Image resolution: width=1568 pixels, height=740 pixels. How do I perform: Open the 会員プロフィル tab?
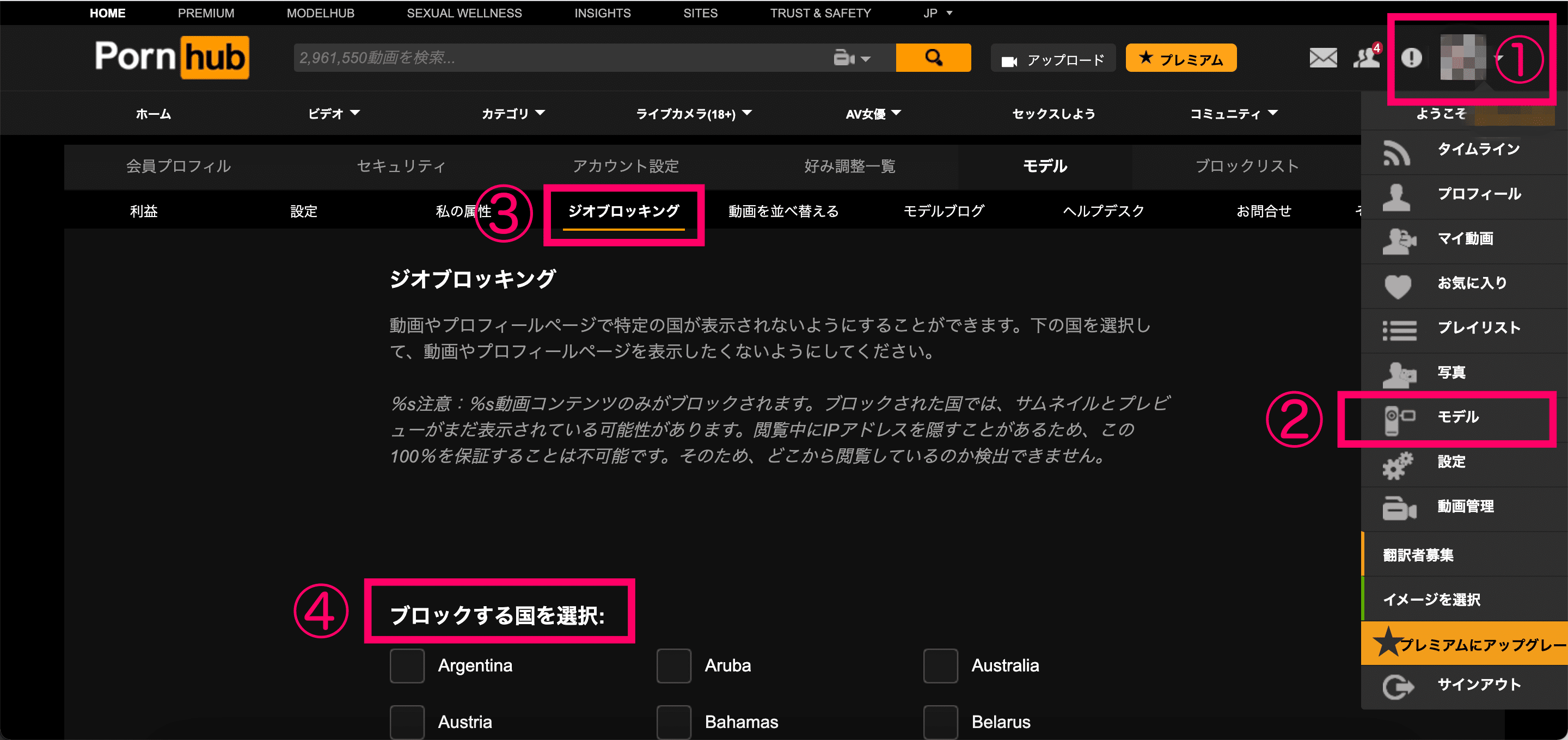click(179, 166)
